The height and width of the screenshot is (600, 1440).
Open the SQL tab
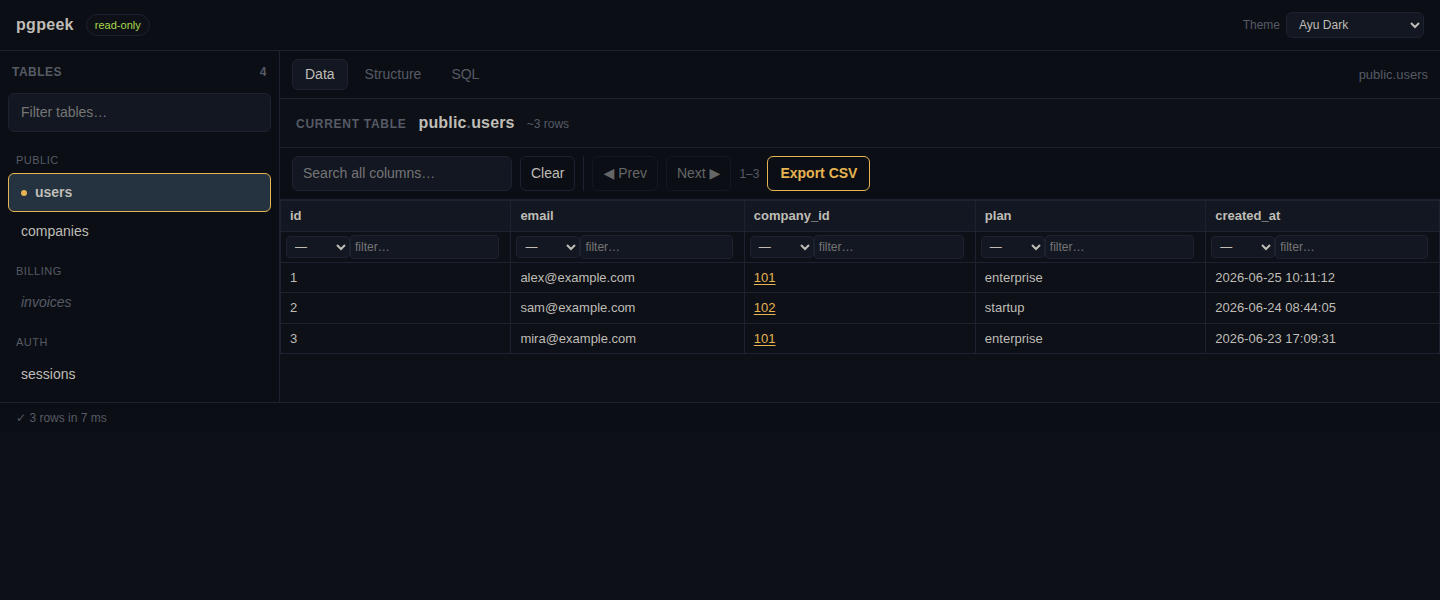(465, 74)
